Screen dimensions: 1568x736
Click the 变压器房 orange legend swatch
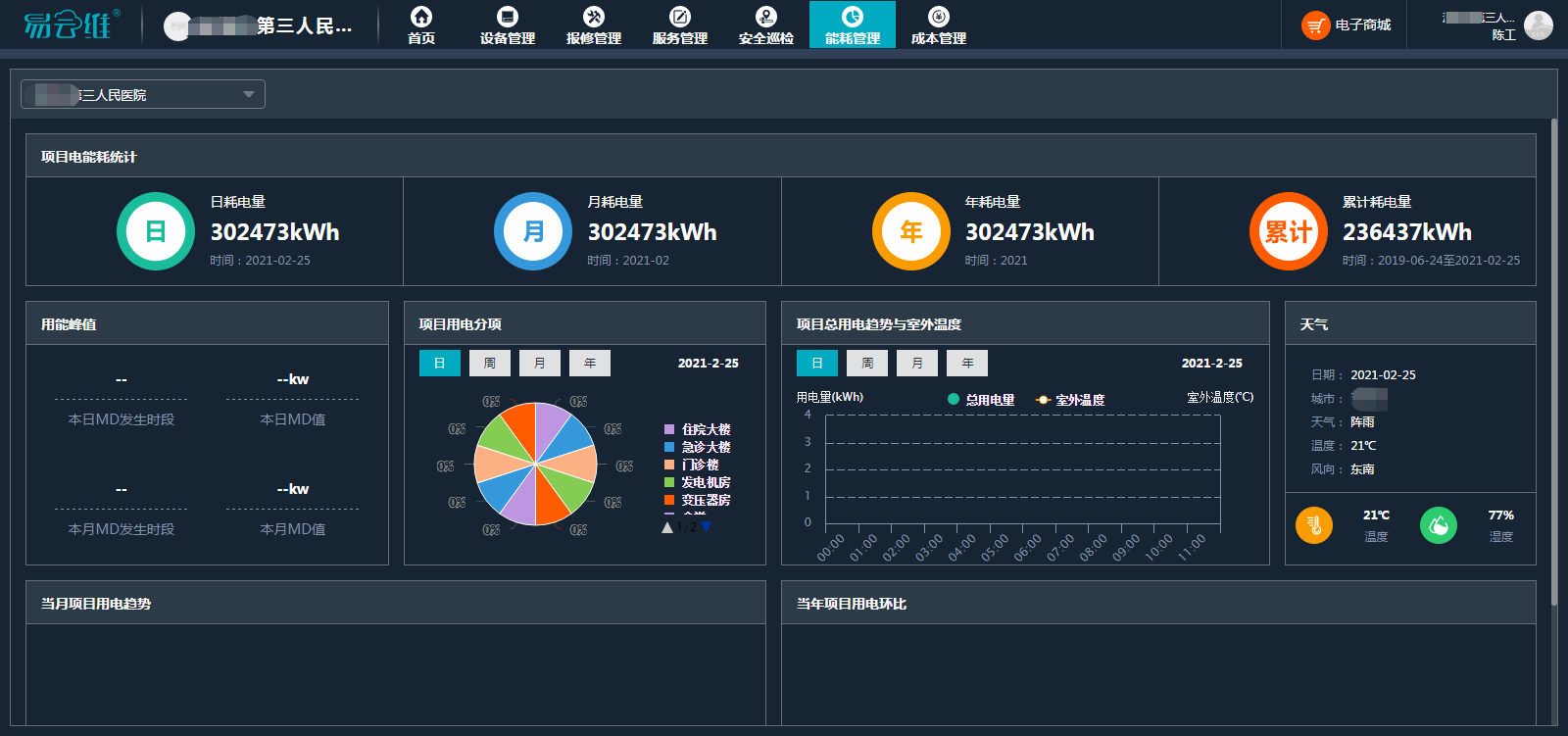coord(669,500)
